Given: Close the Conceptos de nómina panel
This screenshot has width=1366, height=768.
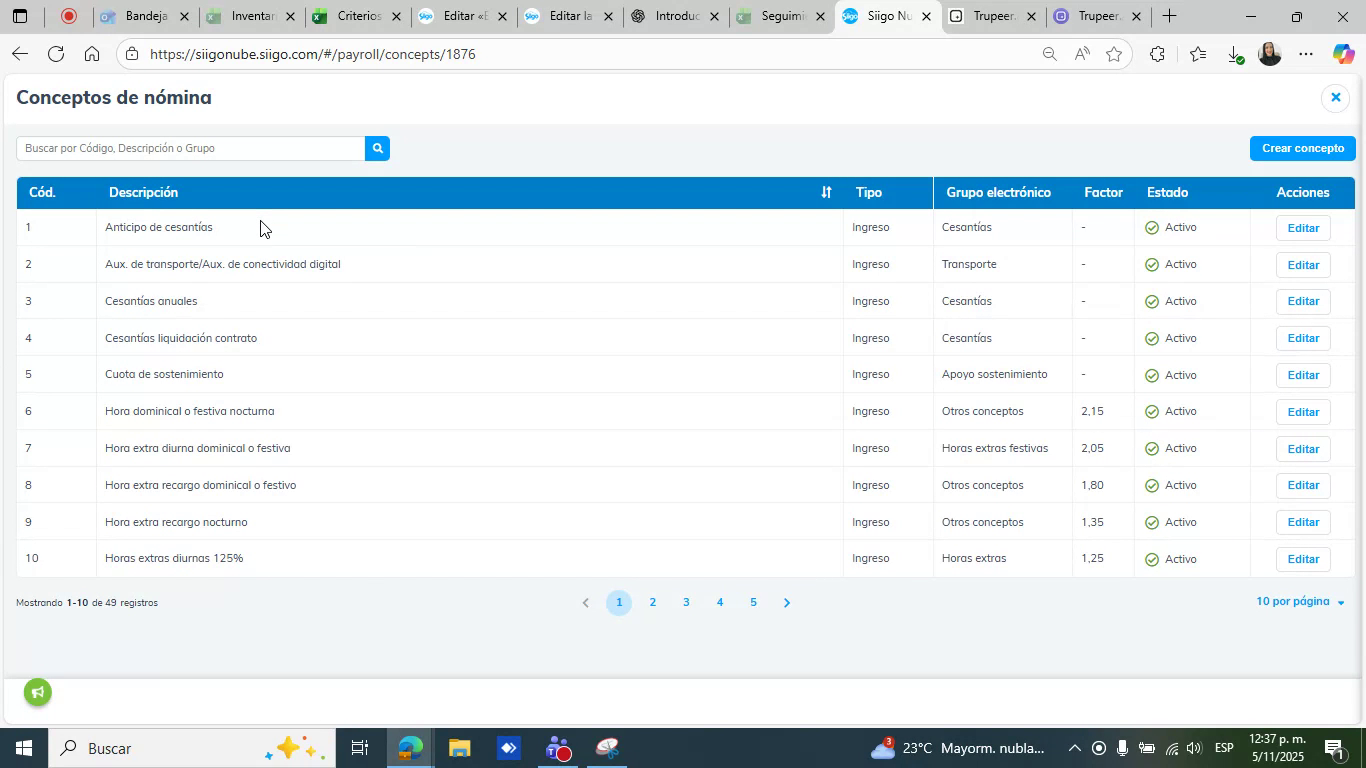Looking at the screenshot, I should 1335,97.
